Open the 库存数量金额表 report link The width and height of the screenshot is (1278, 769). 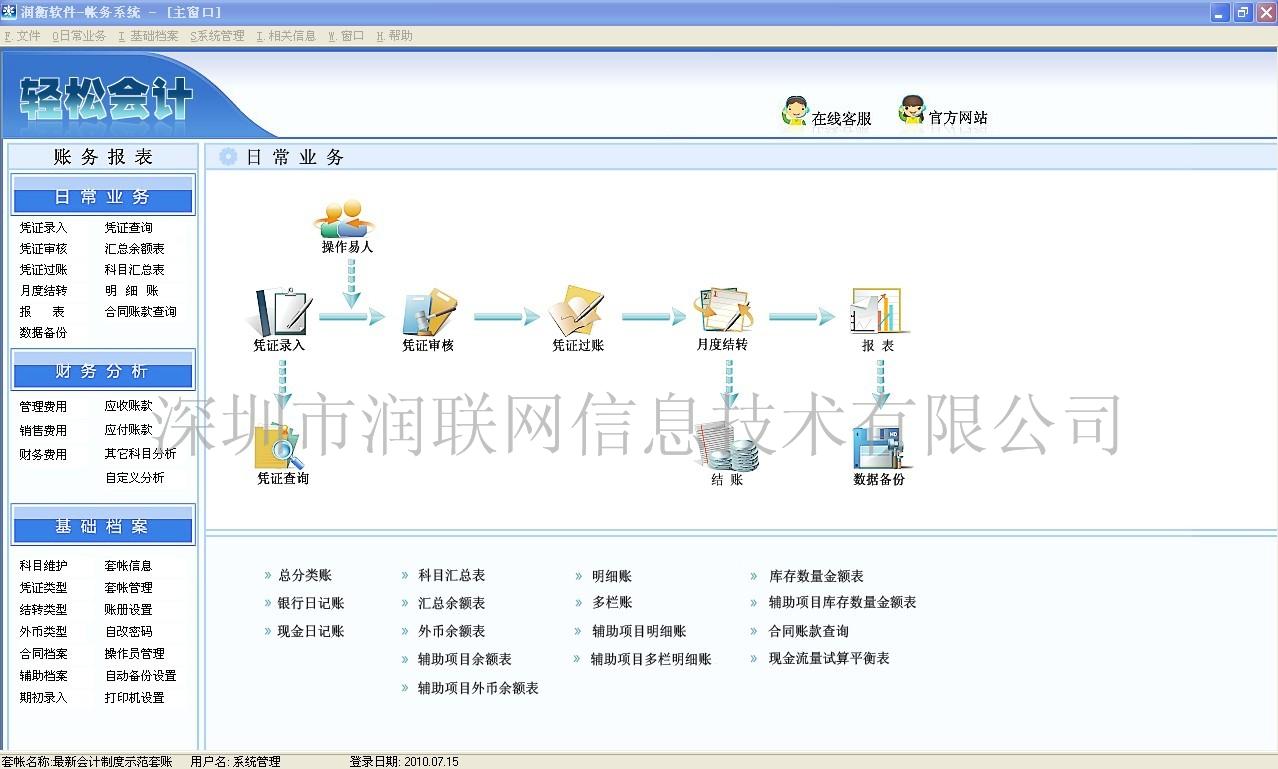816,576
